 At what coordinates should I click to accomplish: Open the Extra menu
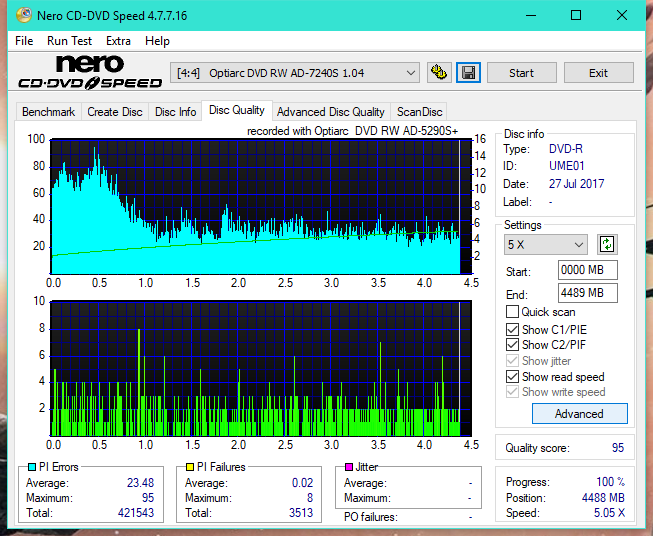[x=118, y=41]
